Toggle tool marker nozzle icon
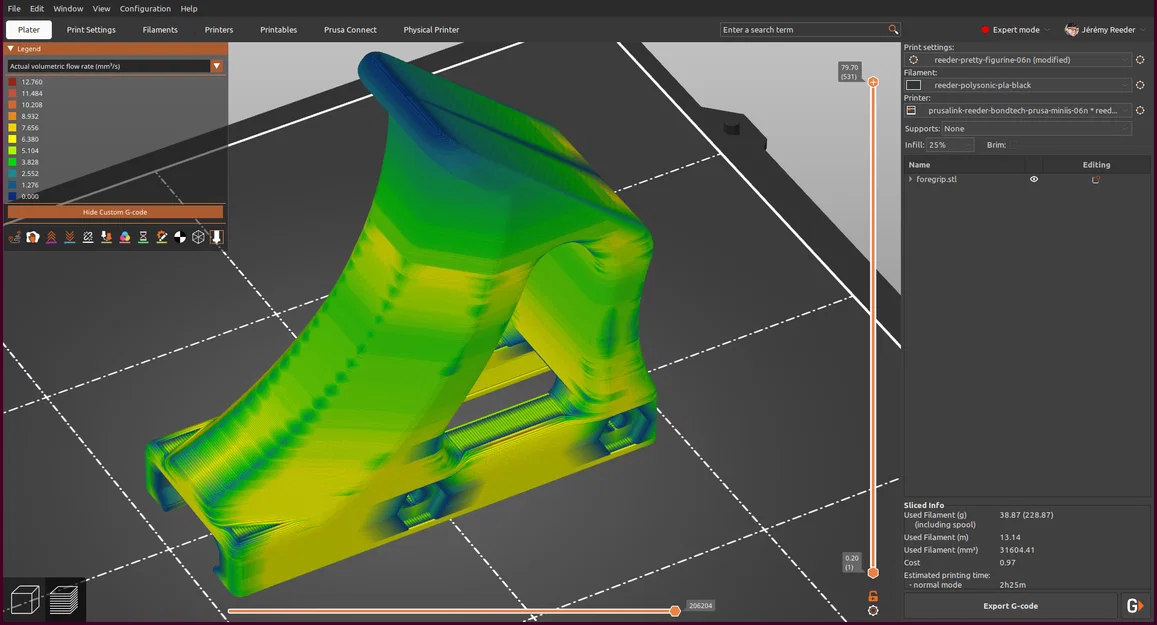The height and width of the screenshot is (625, 1157). [216, 237]
